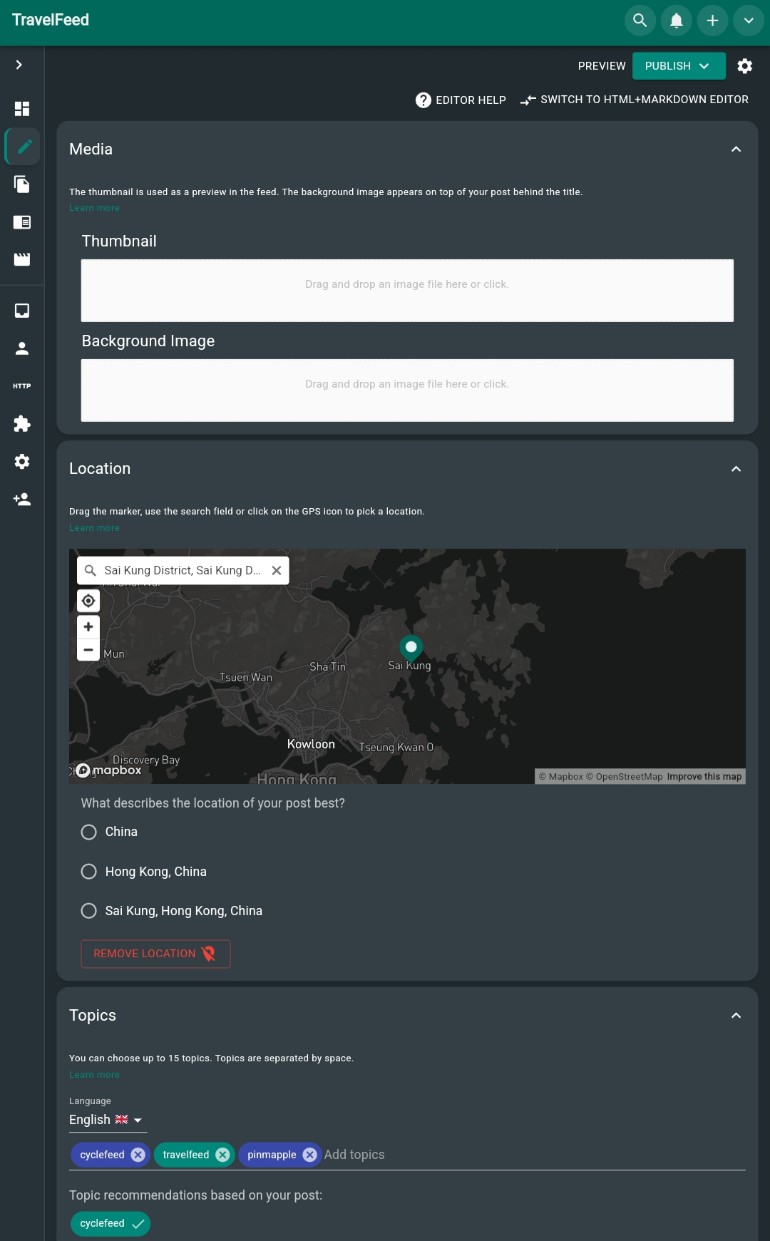770x1241 pixels.
Task: Choose Sai Kung, Hong Kong, China option
Action: coord(89,911)
